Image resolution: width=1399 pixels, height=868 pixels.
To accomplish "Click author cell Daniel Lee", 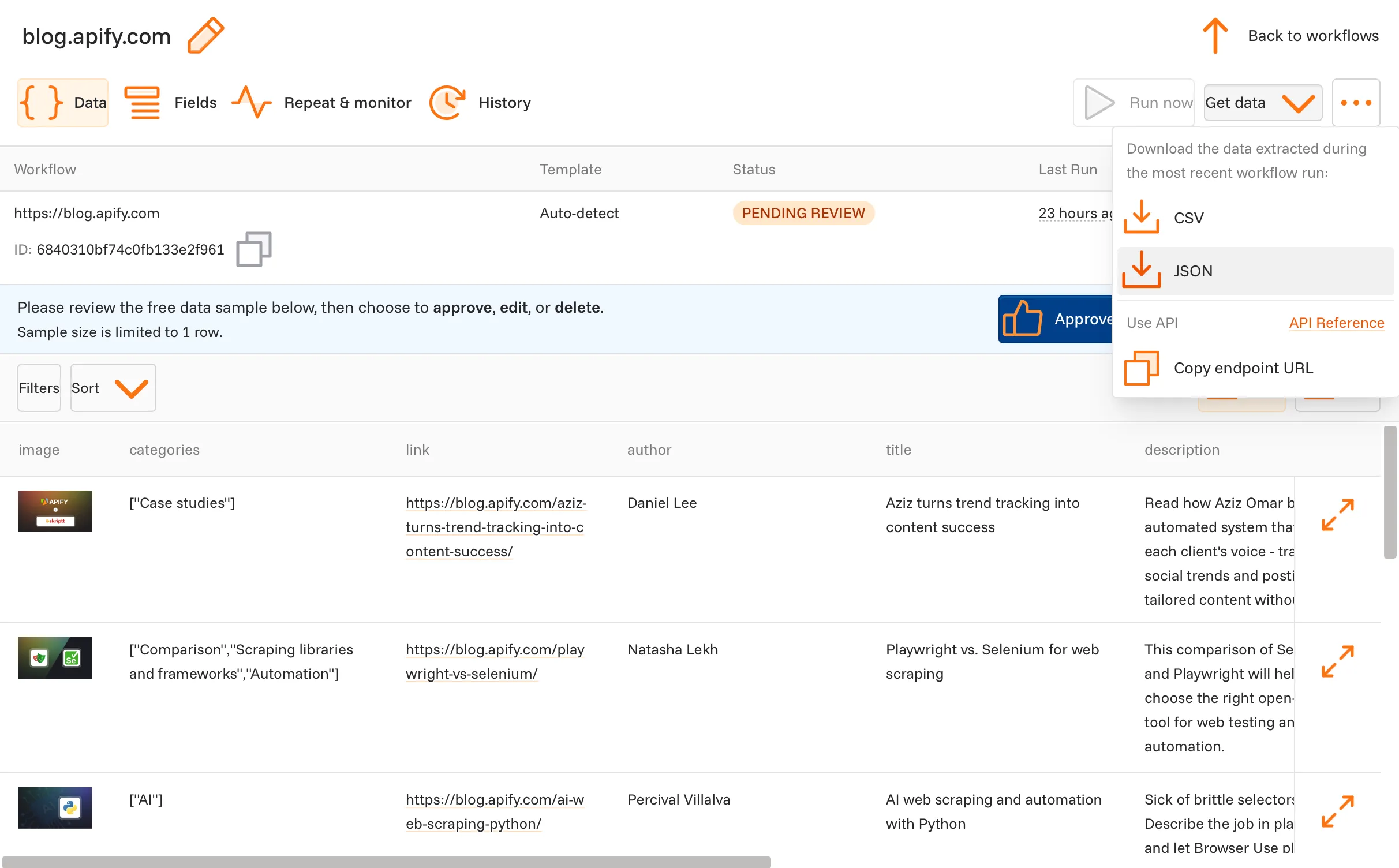I will coord(662,503).
